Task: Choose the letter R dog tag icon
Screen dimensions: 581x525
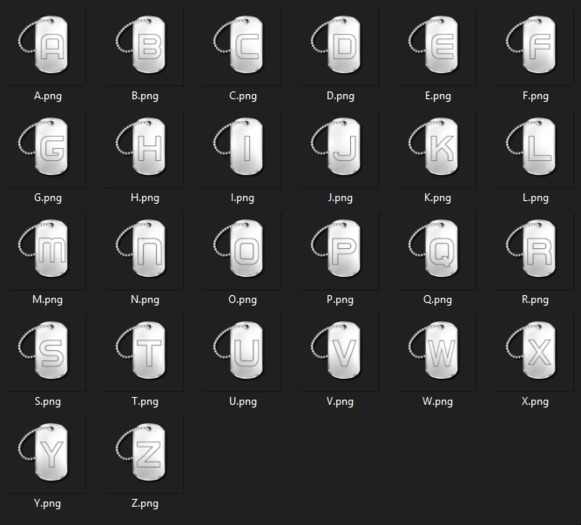Action: (x=531, y=248)
